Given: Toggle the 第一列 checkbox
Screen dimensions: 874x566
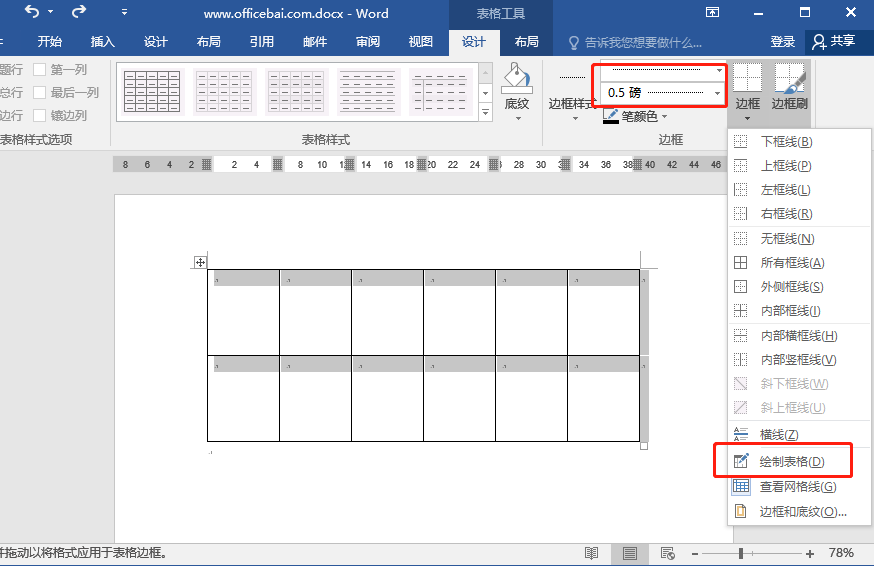Looking at the screenshot, I should point(40,70).
